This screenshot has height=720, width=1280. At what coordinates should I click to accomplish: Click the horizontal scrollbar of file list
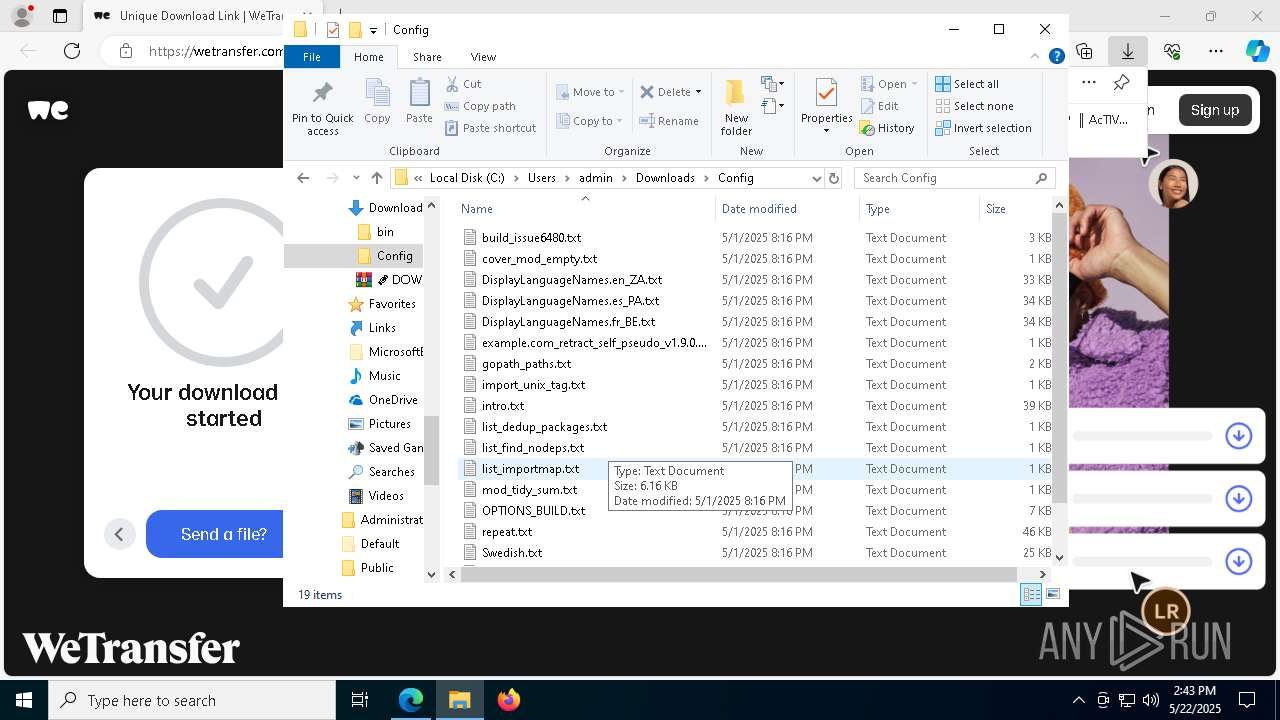coord(739,574)
